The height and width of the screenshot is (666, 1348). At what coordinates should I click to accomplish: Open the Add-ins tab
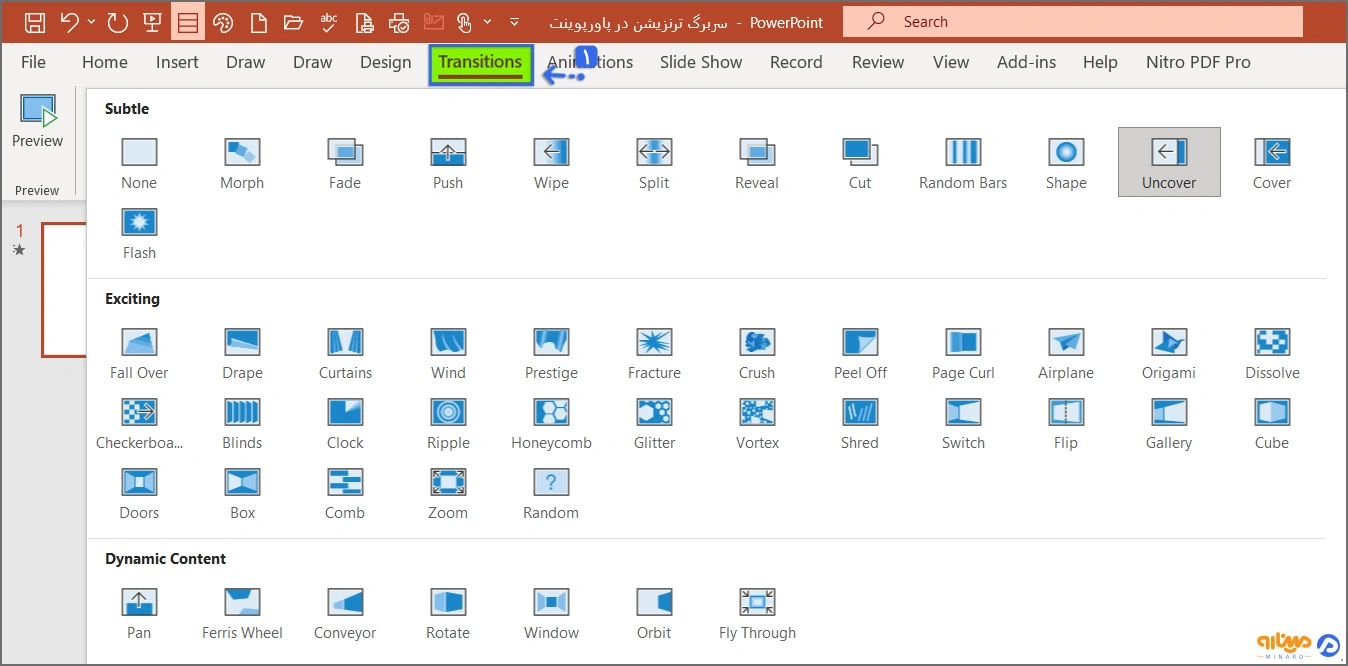(x=1027, y=62)
